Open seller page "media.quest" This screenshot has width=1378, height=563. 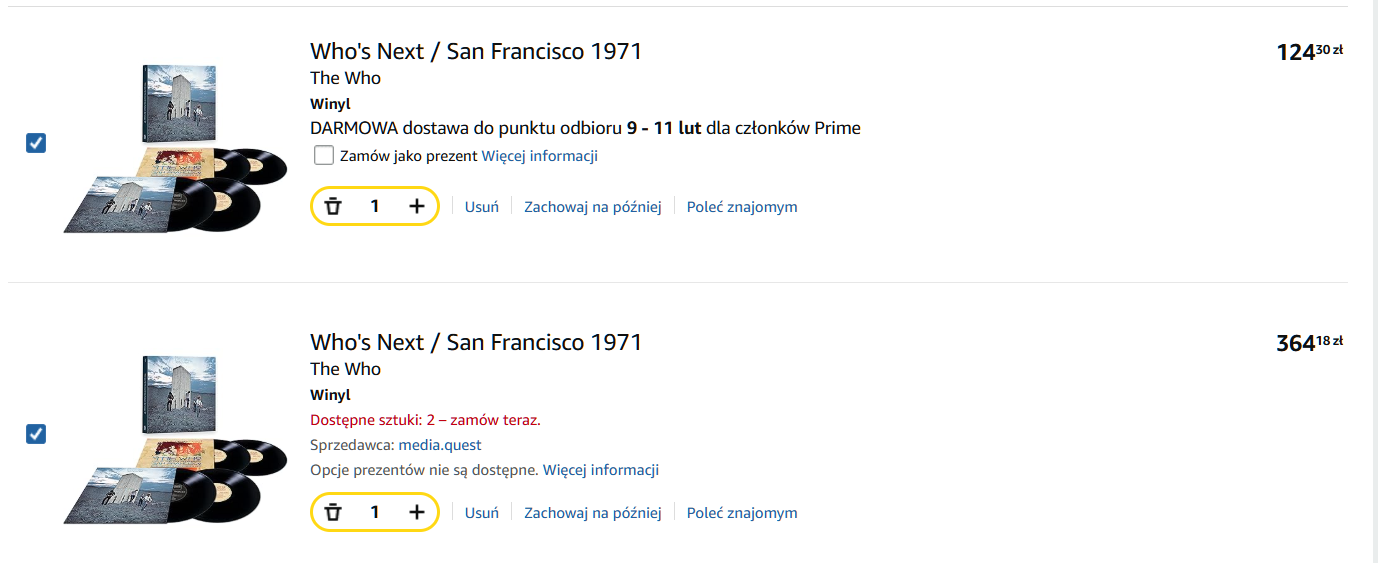440,445
